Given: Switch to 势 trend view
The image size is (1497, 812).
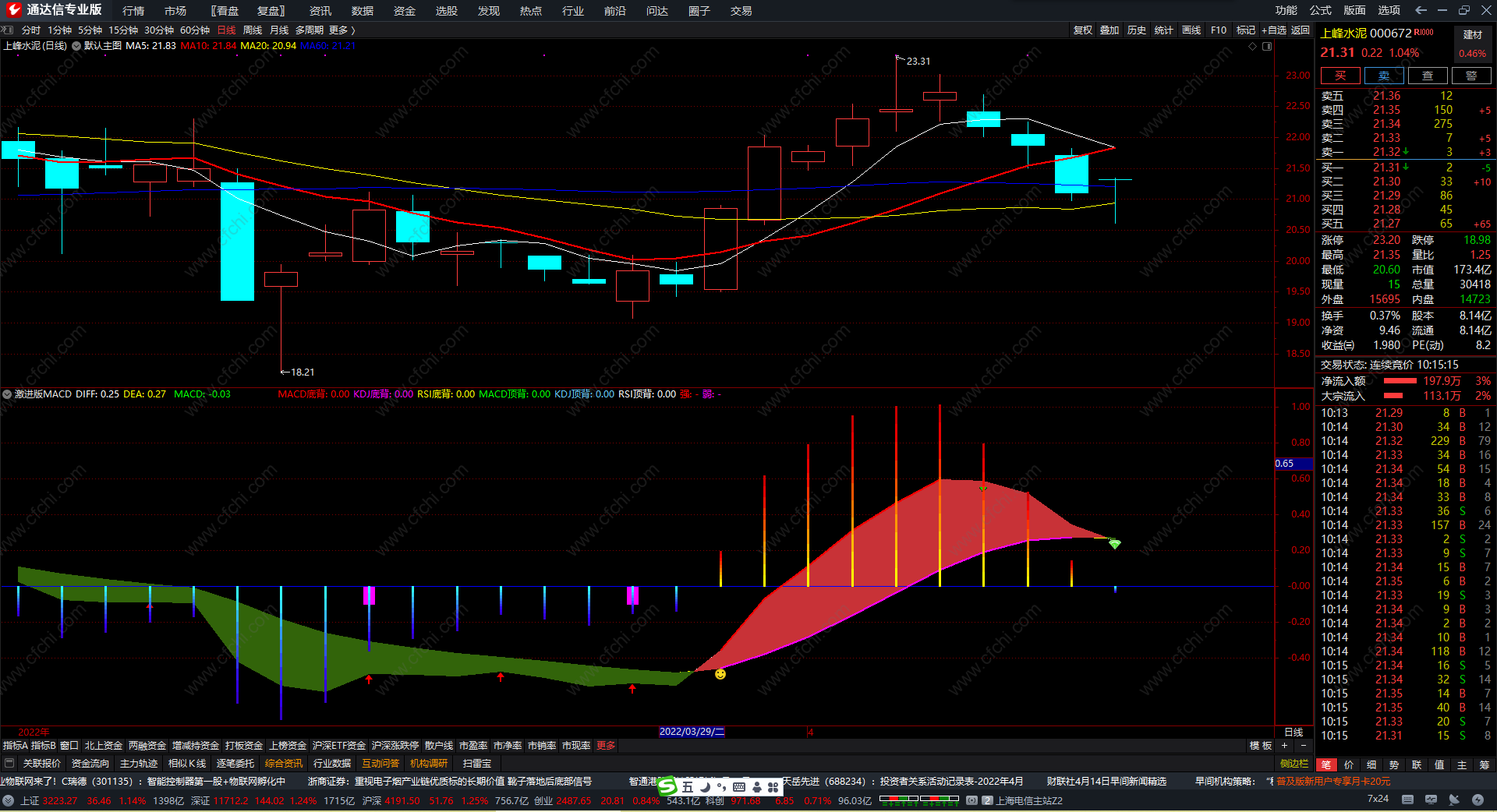Looking at the screenshot, I should click(x=1394, y=764).
